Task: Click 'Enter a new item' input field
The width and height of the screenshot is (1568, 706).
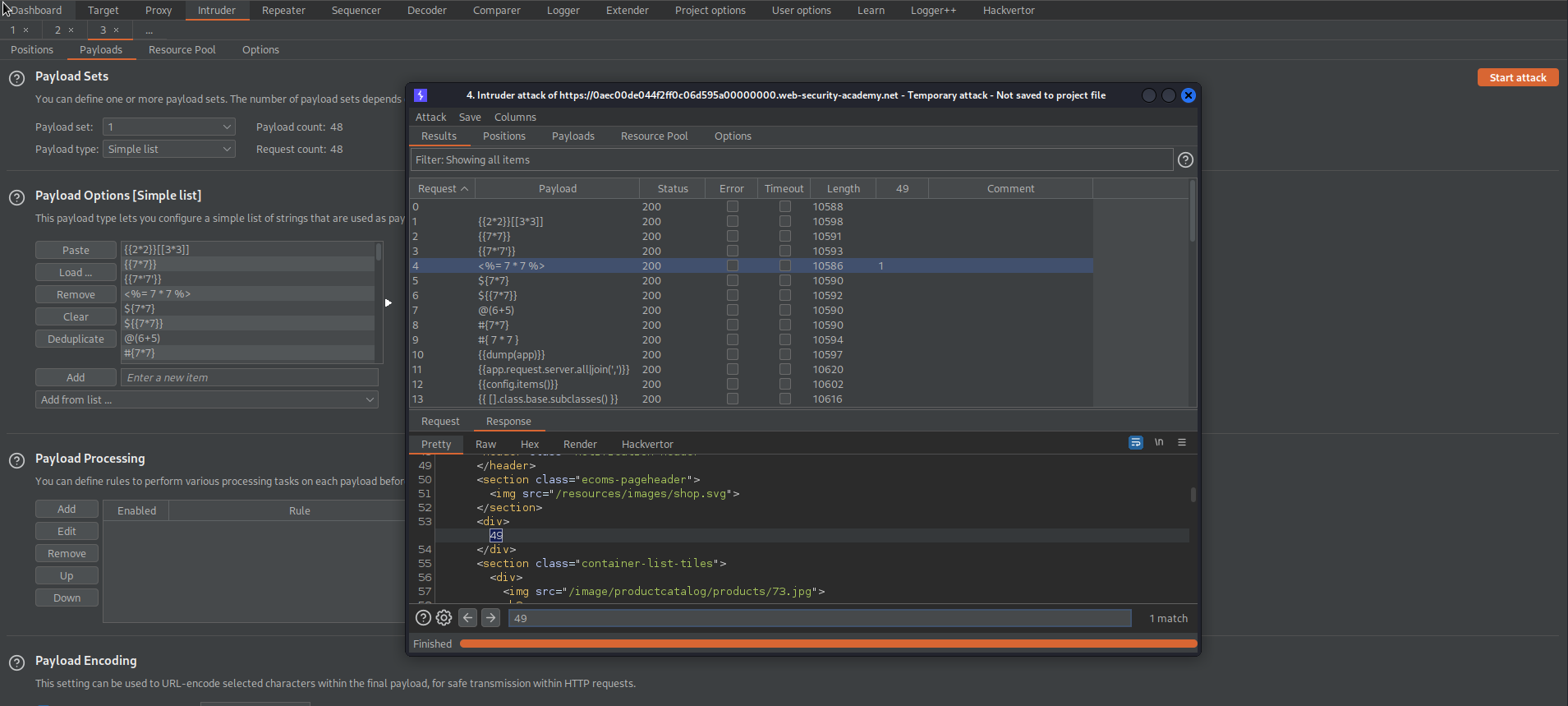Action: coord(250,377)
